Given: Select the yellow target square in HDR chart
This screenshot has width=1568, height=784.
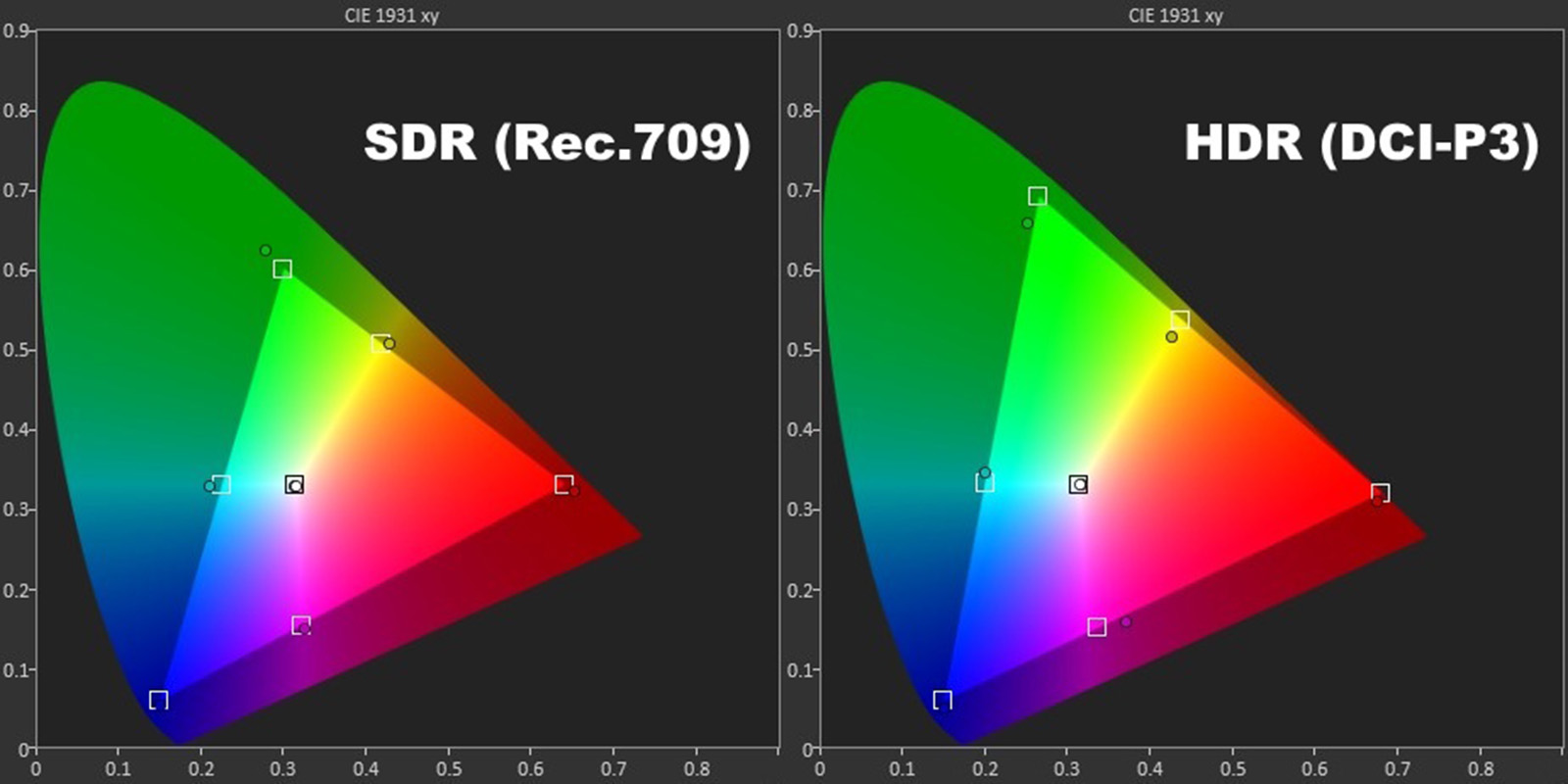Looking at the screenshot, I should pos(1180,319).
